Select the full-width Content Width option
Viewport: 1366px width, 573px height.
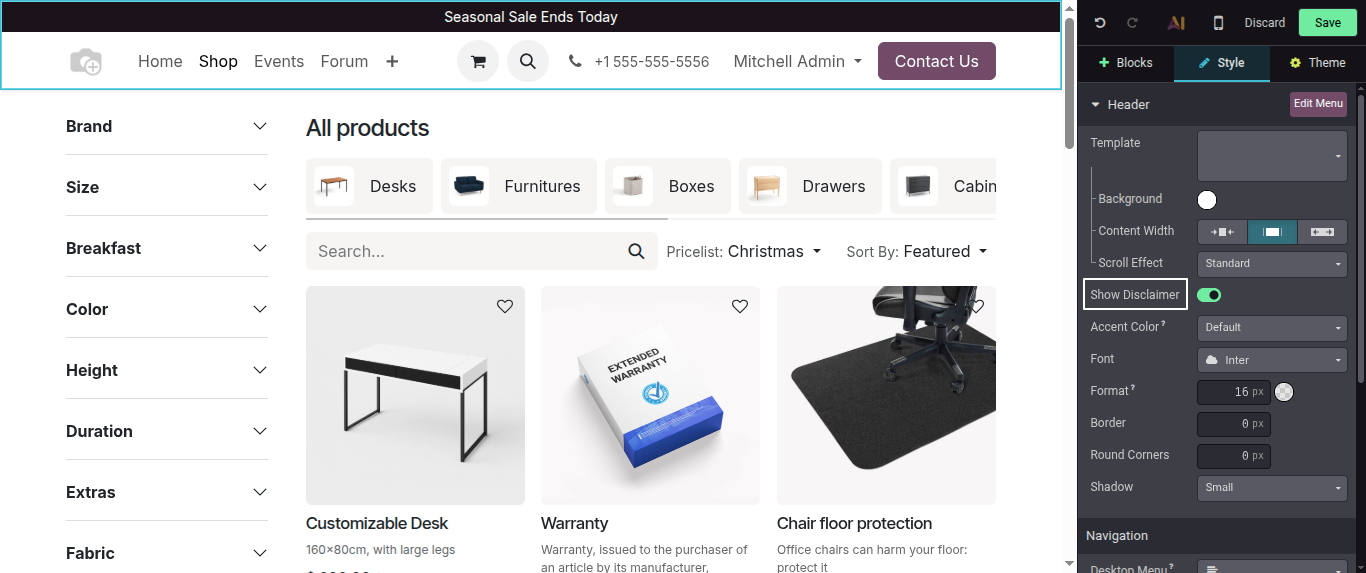(1322, 232)
